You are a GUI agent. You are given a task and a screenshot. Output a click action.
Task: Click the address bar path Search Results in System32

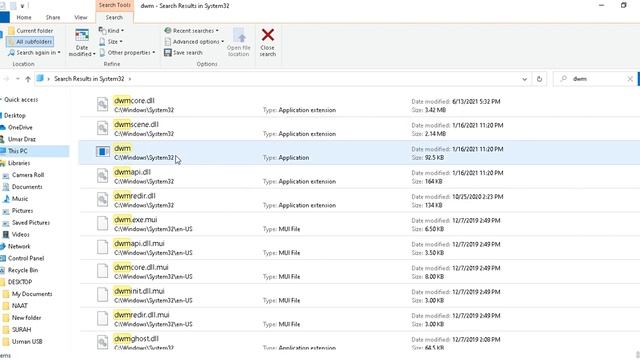coord(89,79)
